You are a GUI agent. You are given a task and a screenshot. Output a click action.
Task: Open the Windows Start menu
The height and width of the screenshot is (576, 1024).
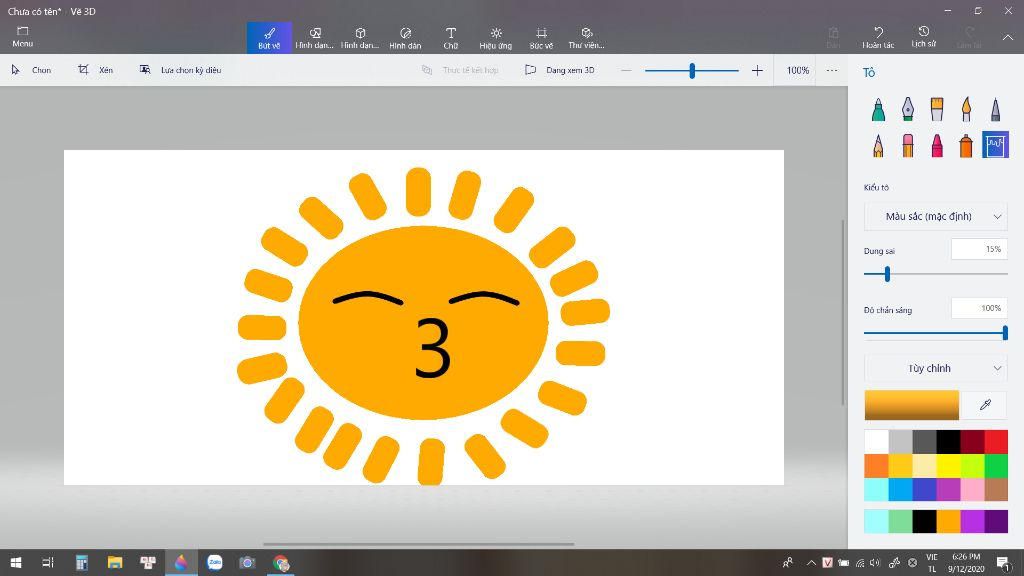[16, 562]
